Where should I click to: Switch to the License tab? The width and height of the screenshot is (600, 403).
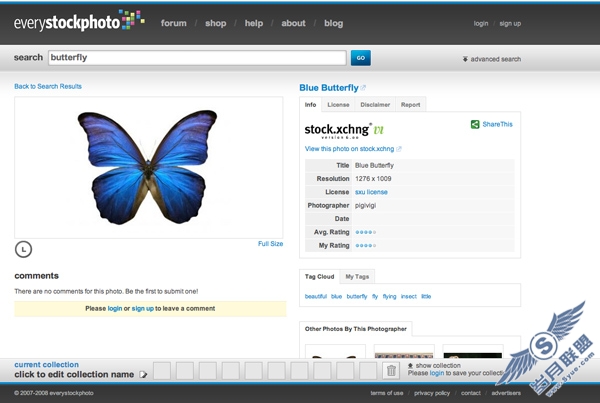[338, 104]
